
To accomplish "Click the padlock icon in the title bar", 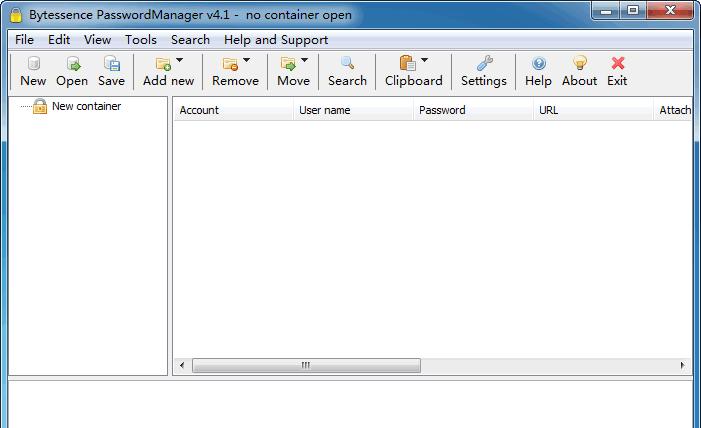I will click(16, 15).
